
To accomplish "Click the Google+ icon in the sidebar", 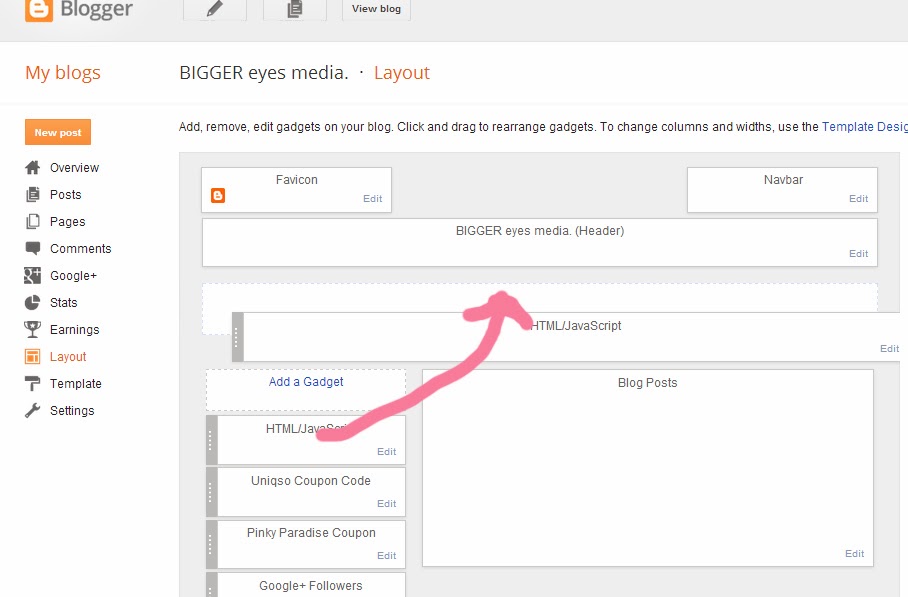I will 33,275.
